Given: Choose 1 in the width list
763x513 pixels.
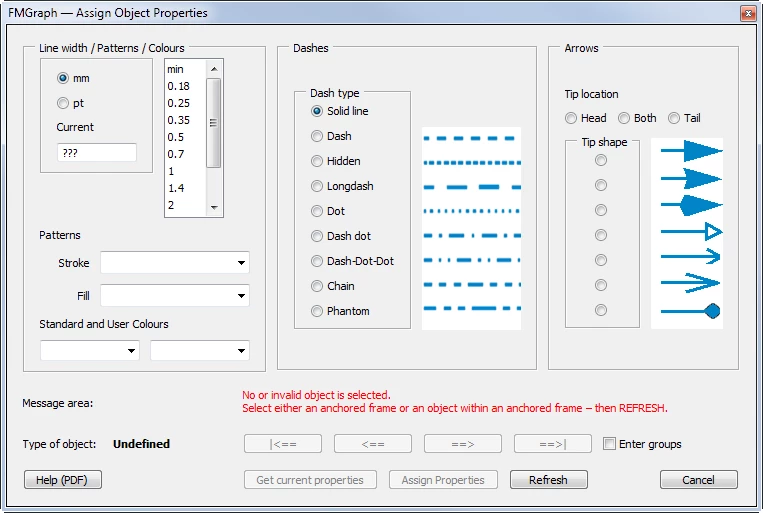Looking at the screenshot, I should (x=171, y=171).
